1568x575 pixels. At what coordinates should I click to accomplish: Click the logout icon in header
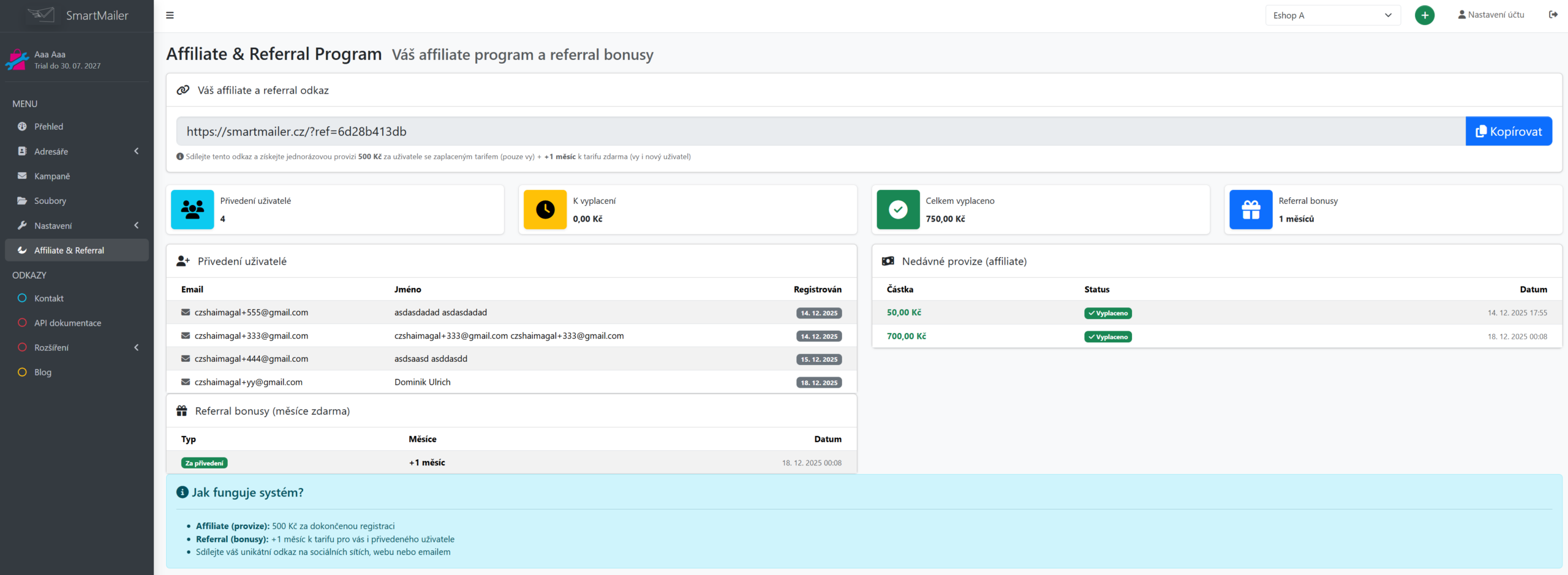point(1553,15)
